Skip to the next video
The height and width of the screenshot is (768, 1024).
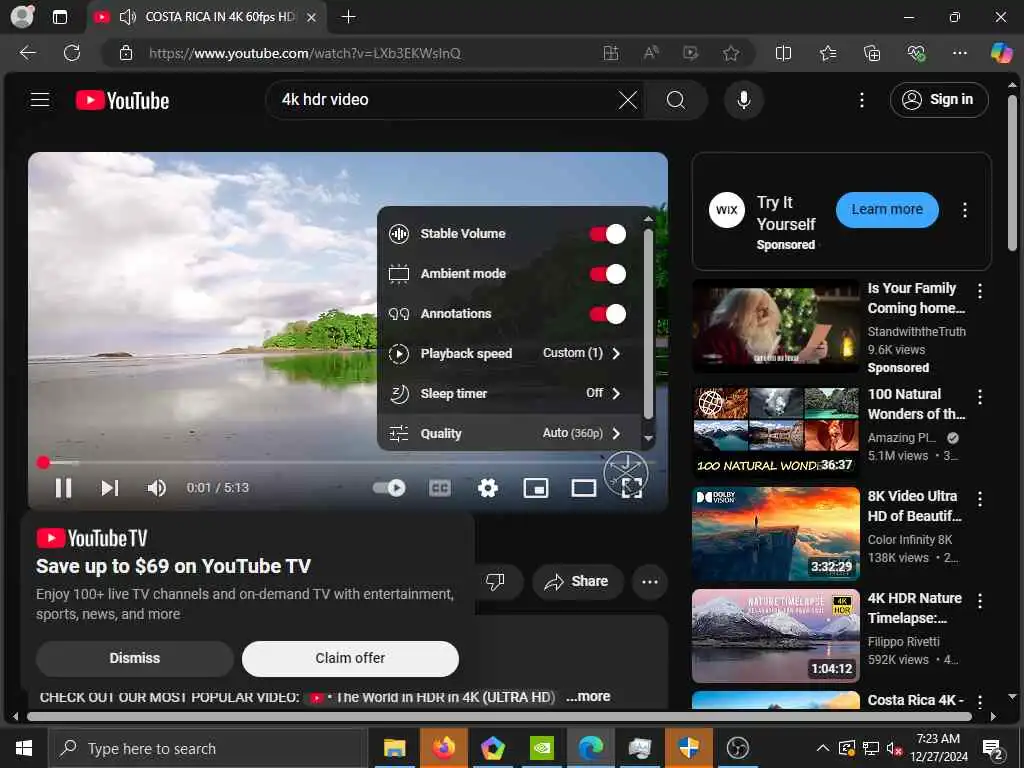click(x=110, y=488)
